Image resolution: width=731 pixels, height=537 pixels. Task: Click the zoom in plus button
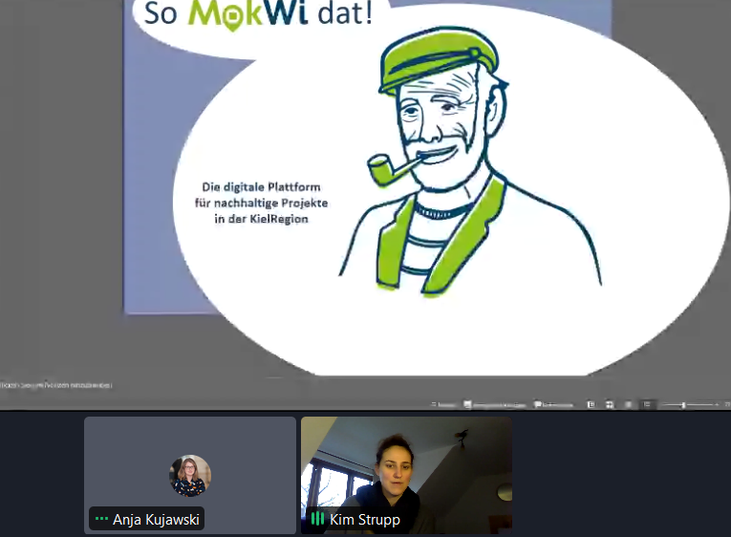[717, 405]
